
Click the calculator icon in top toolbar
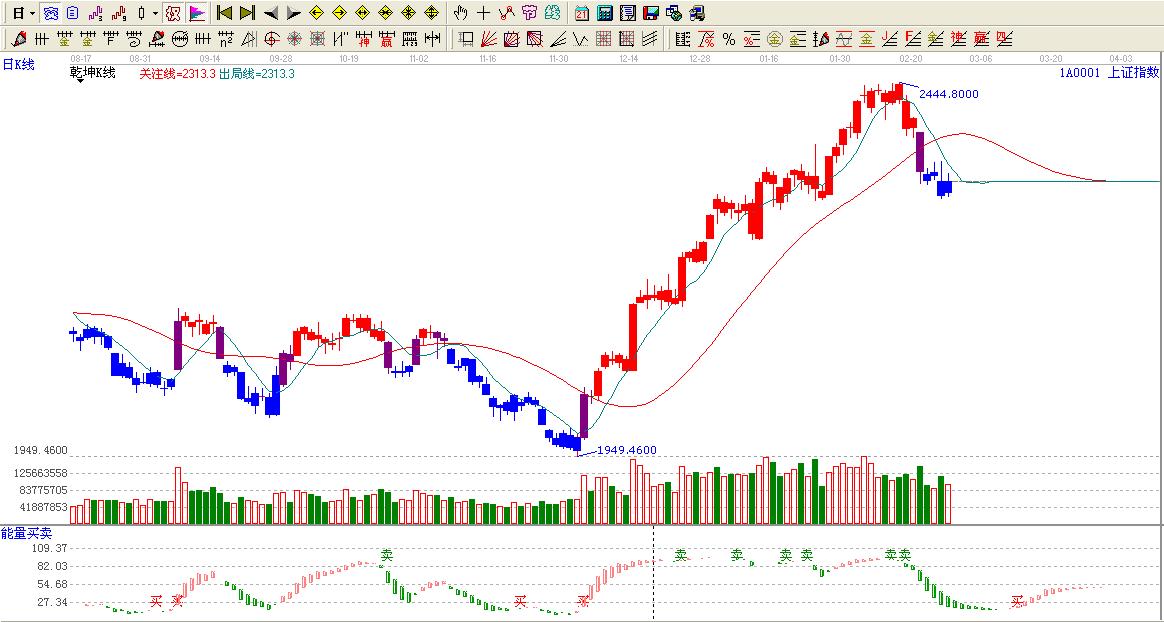[x=605, y=13]
